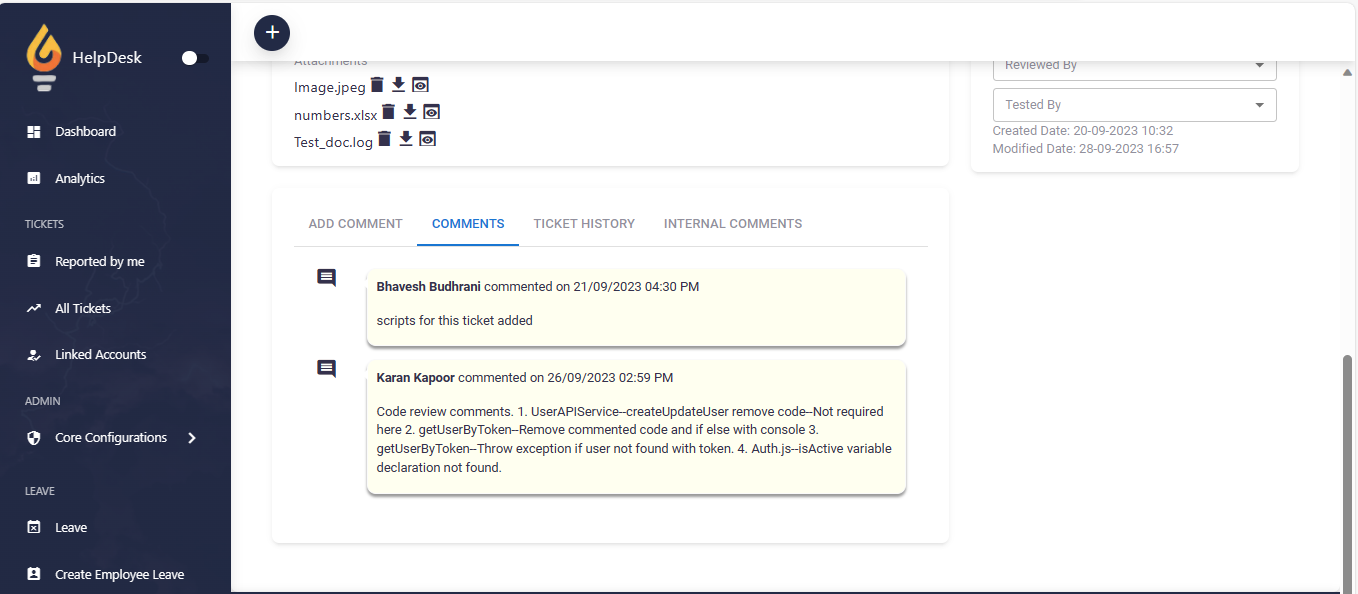The image size is (1358, 594).
Task: Expand the Core Configurations menu
Action: 192,438
